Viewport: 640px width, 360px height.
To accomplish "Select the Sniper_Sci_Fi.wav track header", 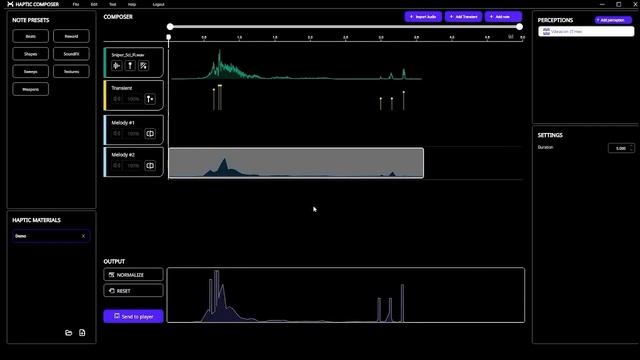I will click(x=134, y=62).
